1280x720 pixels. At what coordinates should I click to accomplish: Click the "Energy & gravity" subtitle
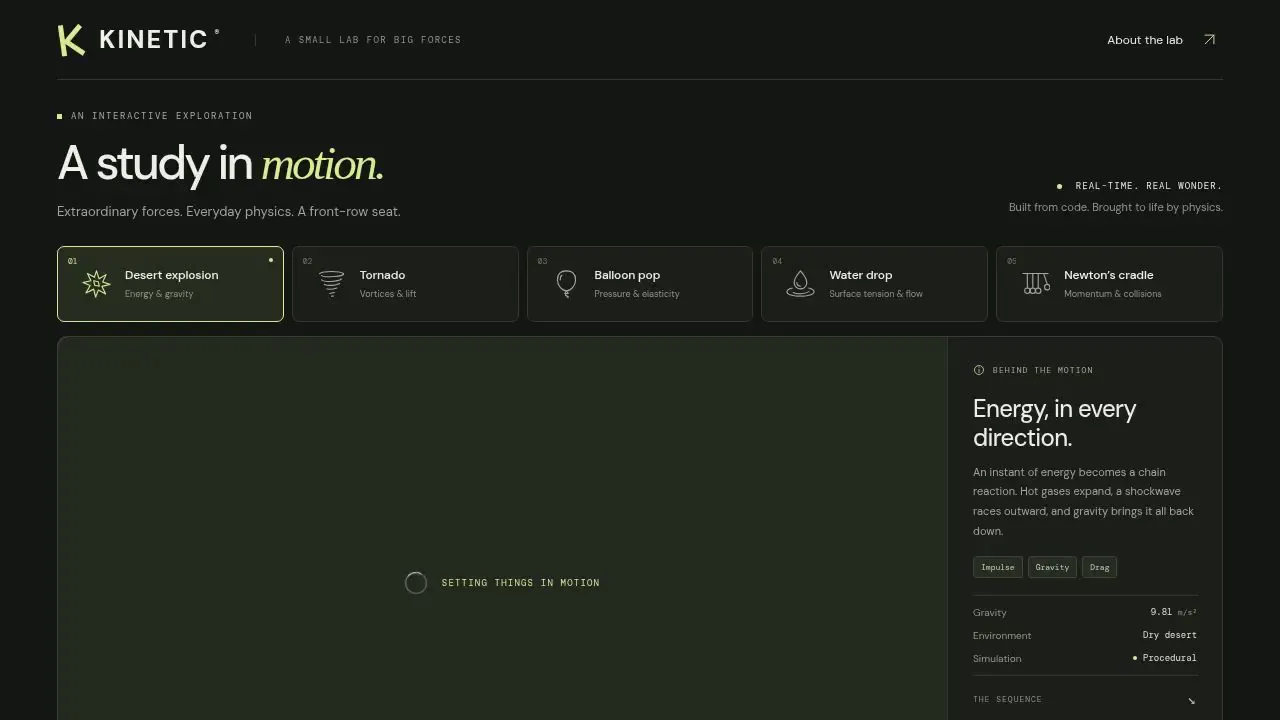coord(159,294)
